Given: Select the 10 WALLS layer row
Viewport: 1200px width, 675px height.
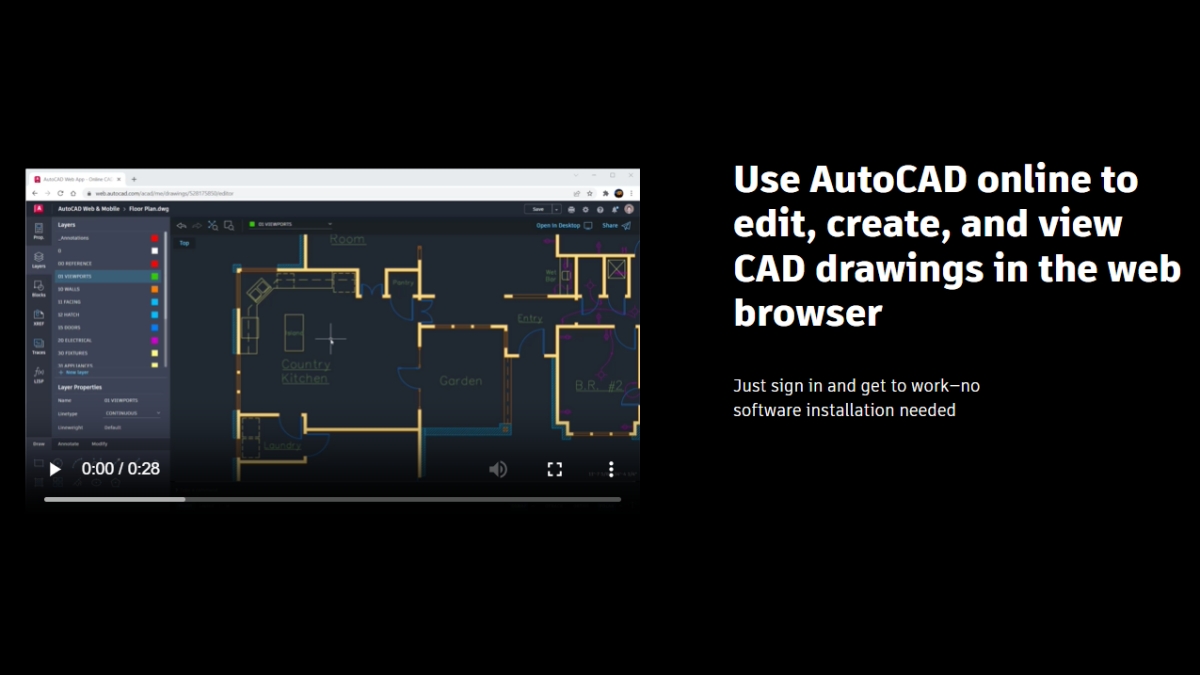Looking at the screenshot, I should pos(108,289).
